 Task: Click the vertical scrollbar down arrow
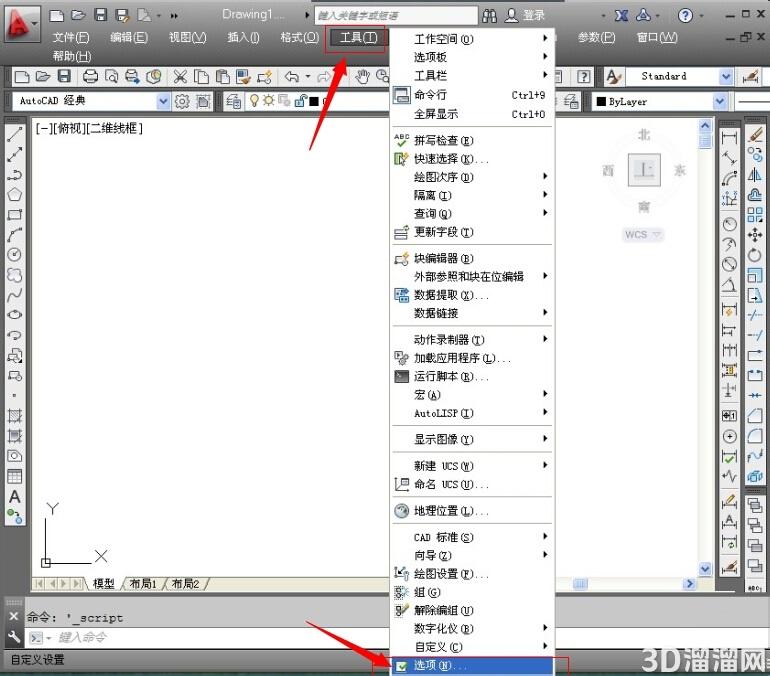click(705, 568)
